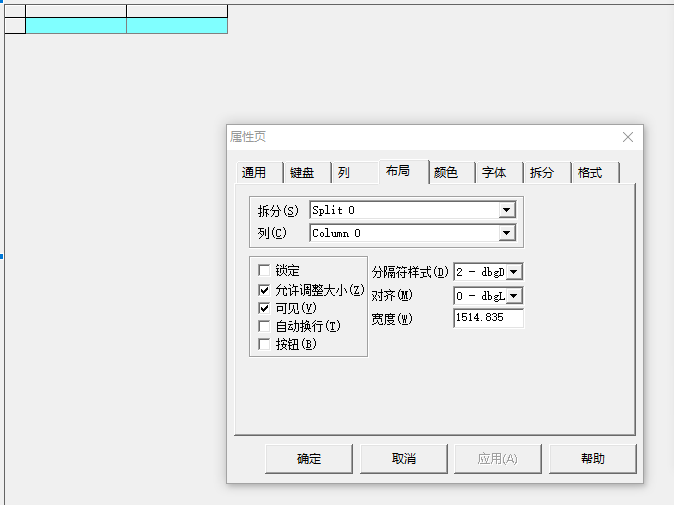Open help with 帮助 button
Image resolution: width=674 pixels, height=505 pixels.
(x=593, y=459)
